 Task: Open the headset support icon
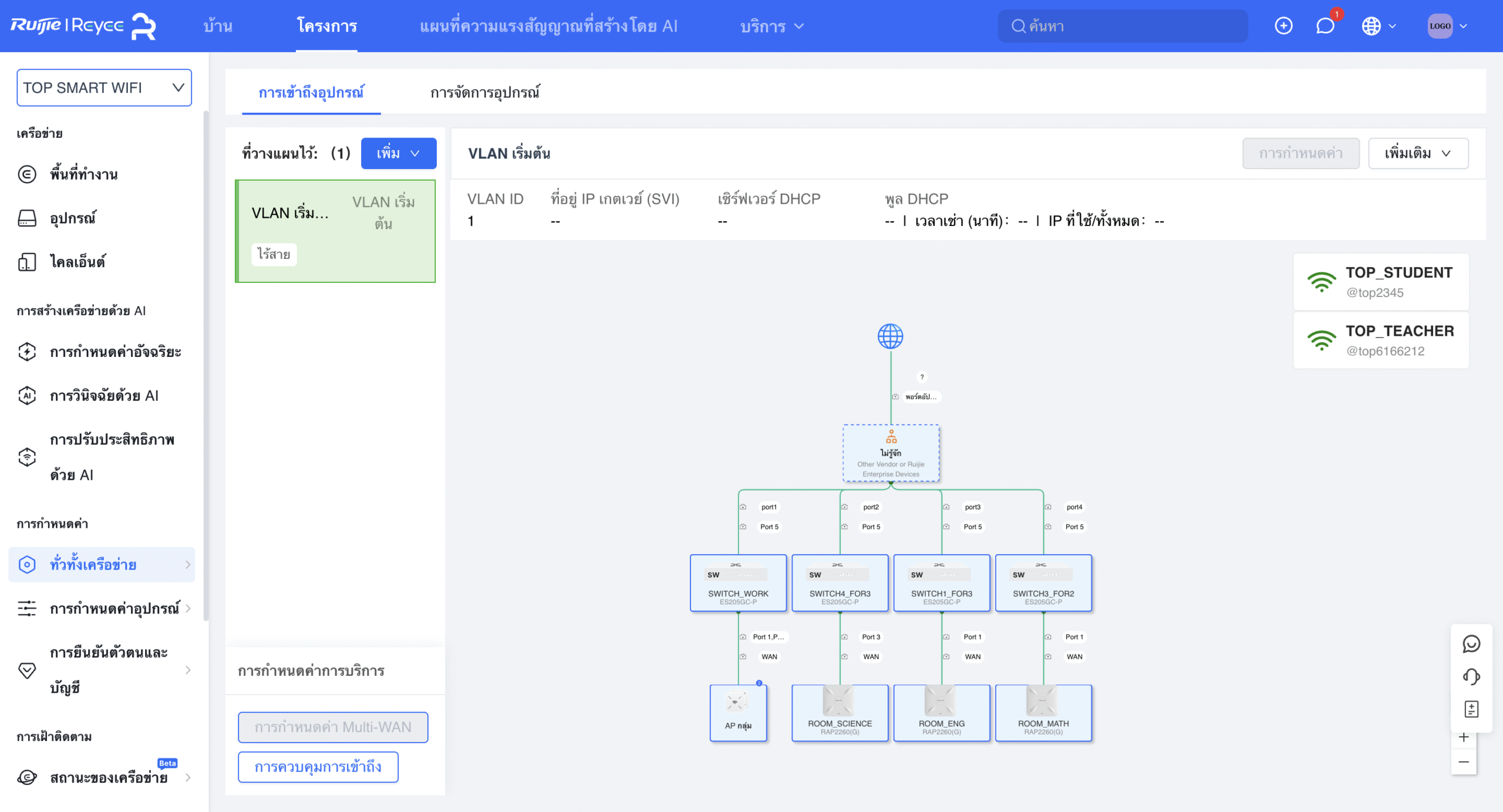coord(1471,676)
